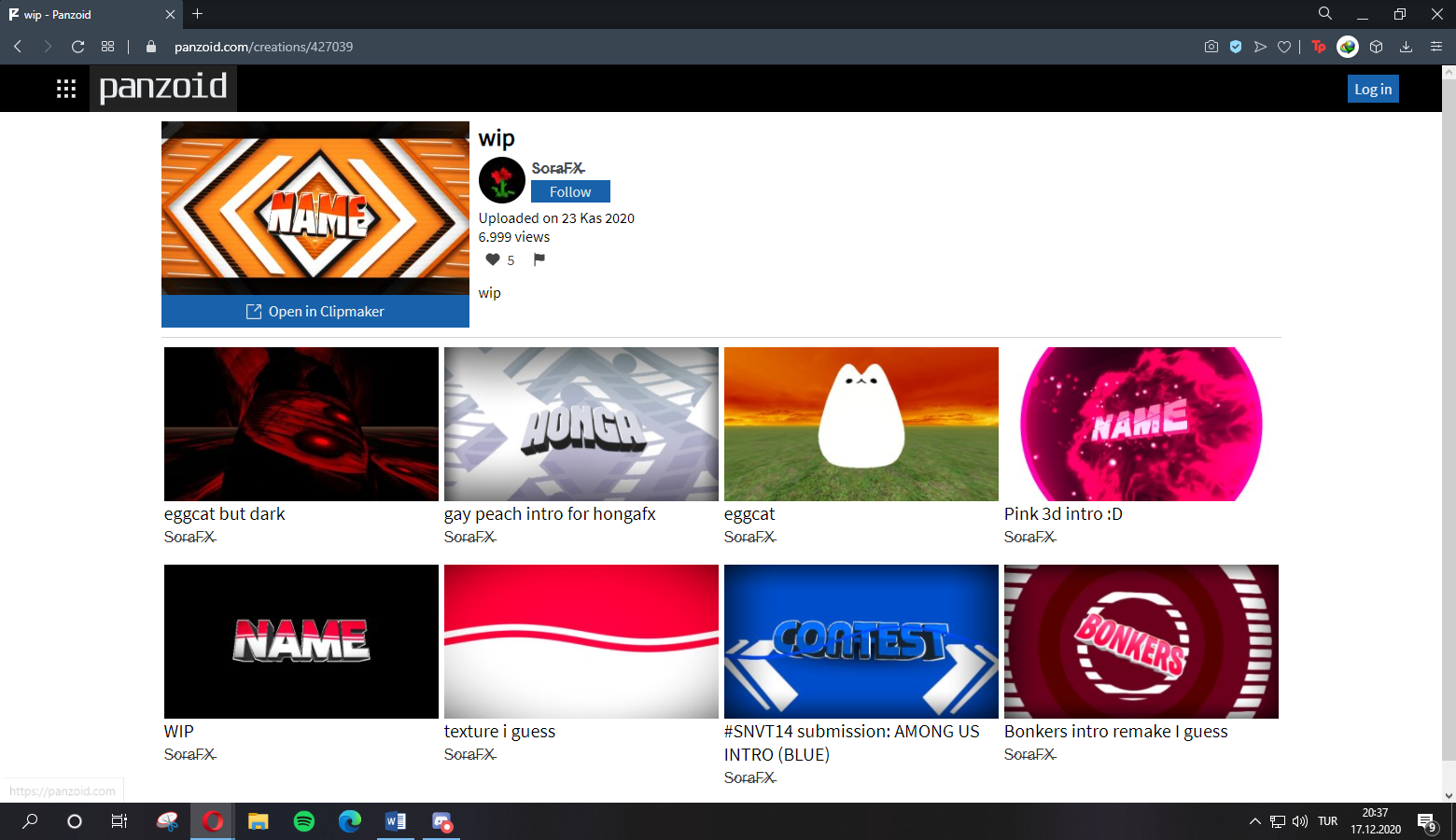Click '#SNVT14 submission: AMONG US INTRO' title
The image size is (1456, 840).
click(851, 743)
